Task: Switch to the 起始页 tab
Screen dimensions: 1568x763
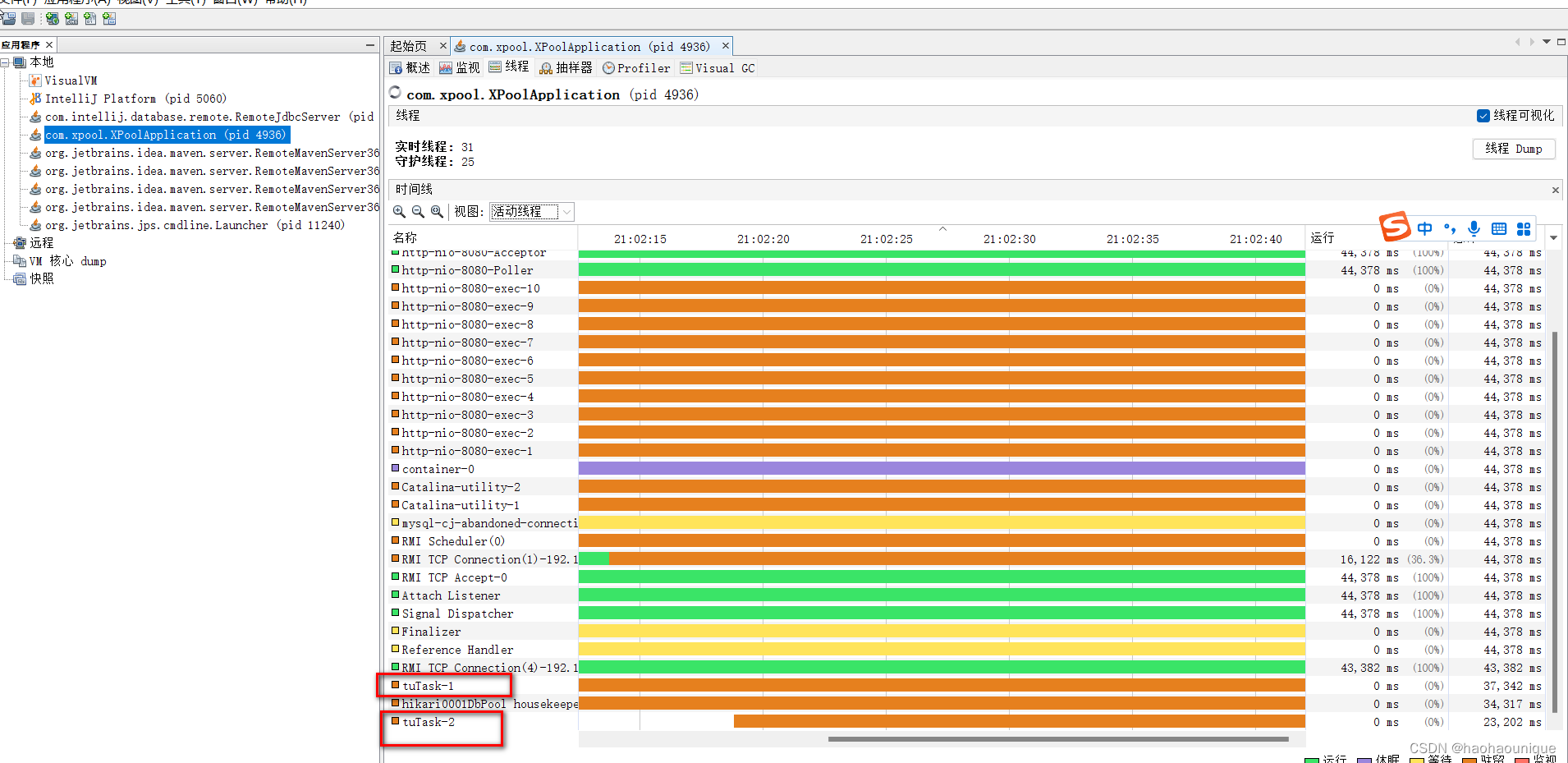Action: [x=409, y=46]
